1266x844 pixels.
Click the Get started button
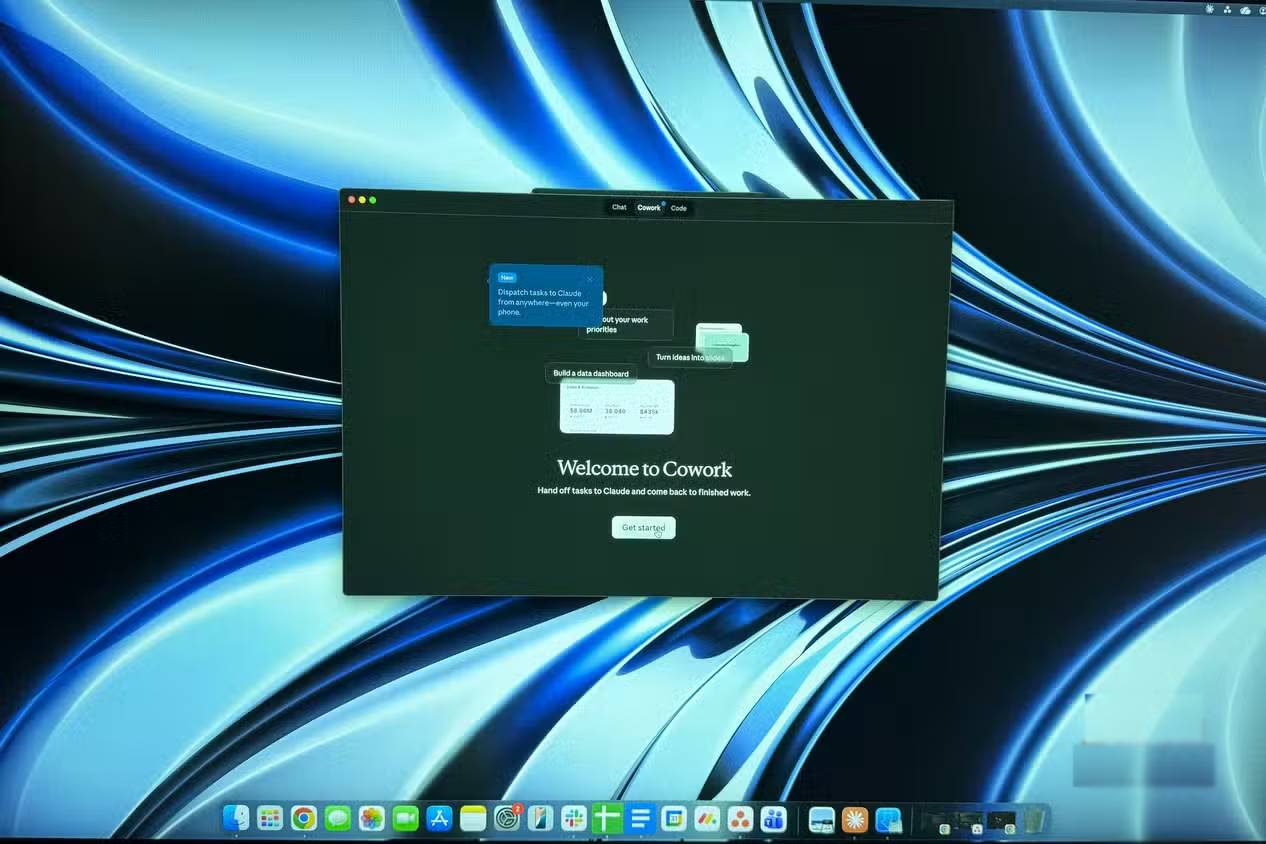(643, 528)
